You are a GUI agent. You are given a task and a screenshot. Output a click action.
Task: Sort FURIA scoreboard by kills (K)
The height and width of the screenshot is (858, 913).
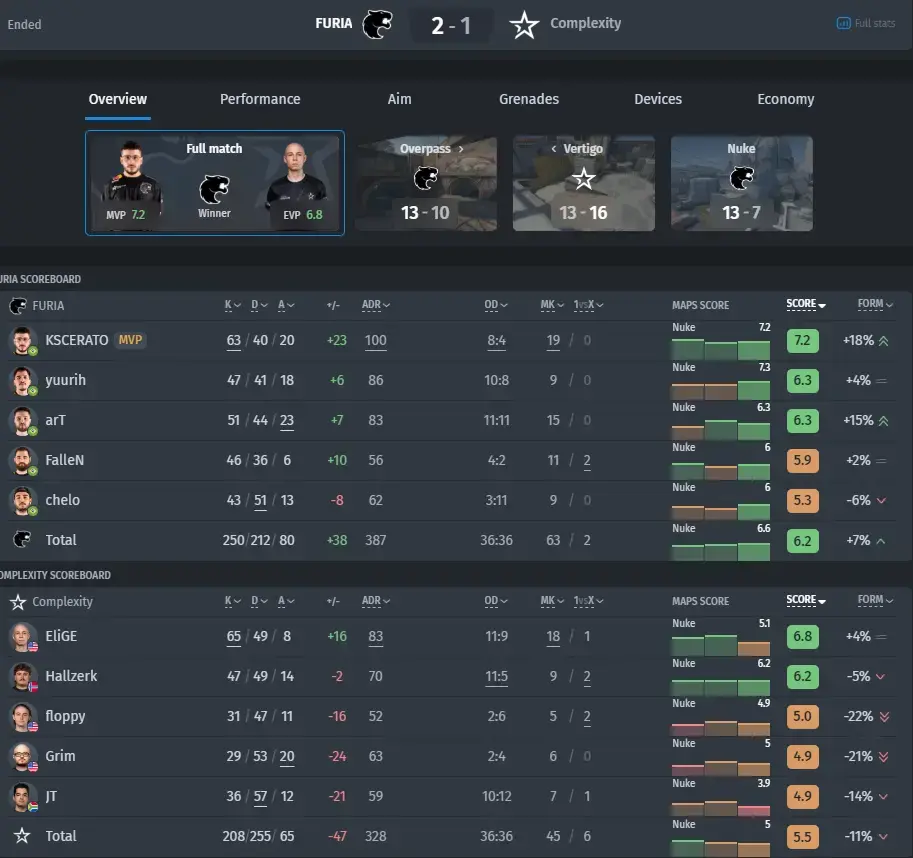pos(232,305)
